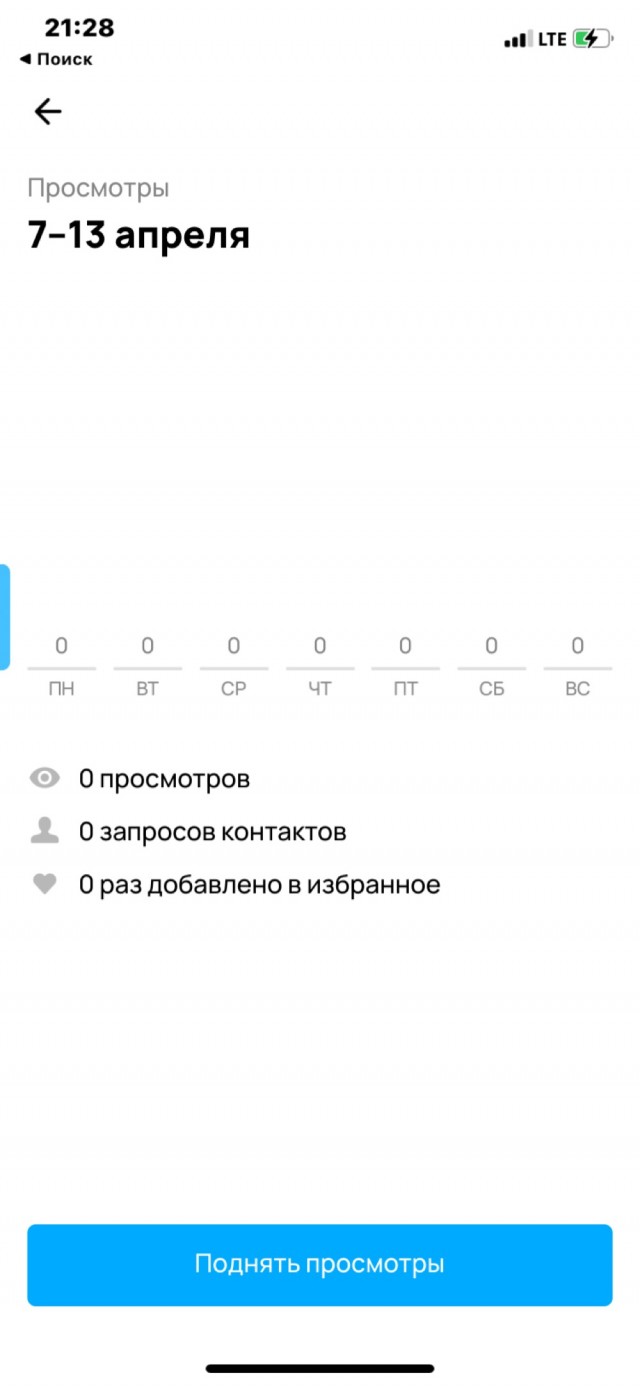Tap the back arrow icon
640x1387 pixels.
click(48, 112)
